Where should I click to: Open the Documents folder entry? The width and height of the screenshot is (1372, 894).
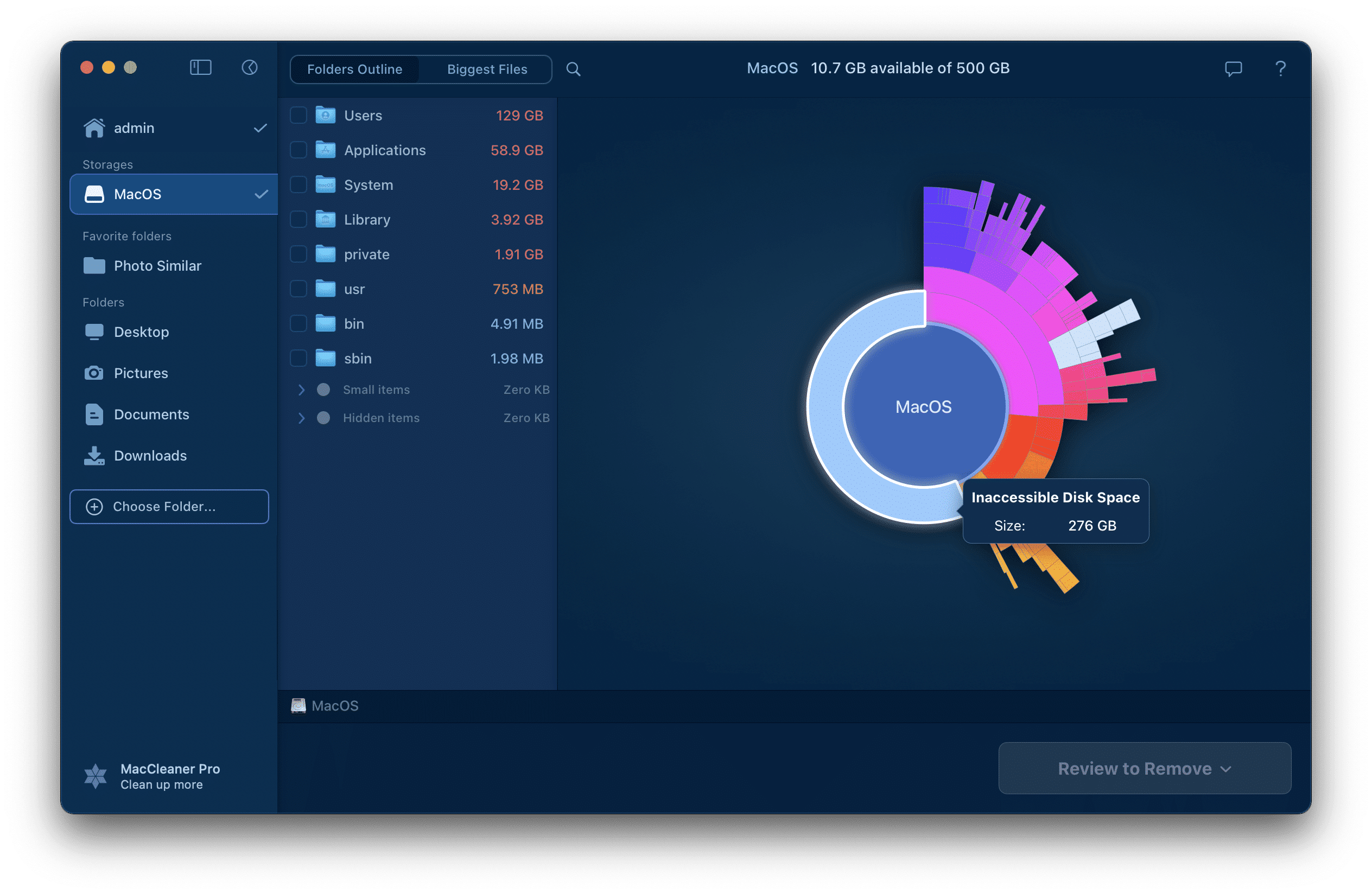pyautogui.click(x=174, y=415)
